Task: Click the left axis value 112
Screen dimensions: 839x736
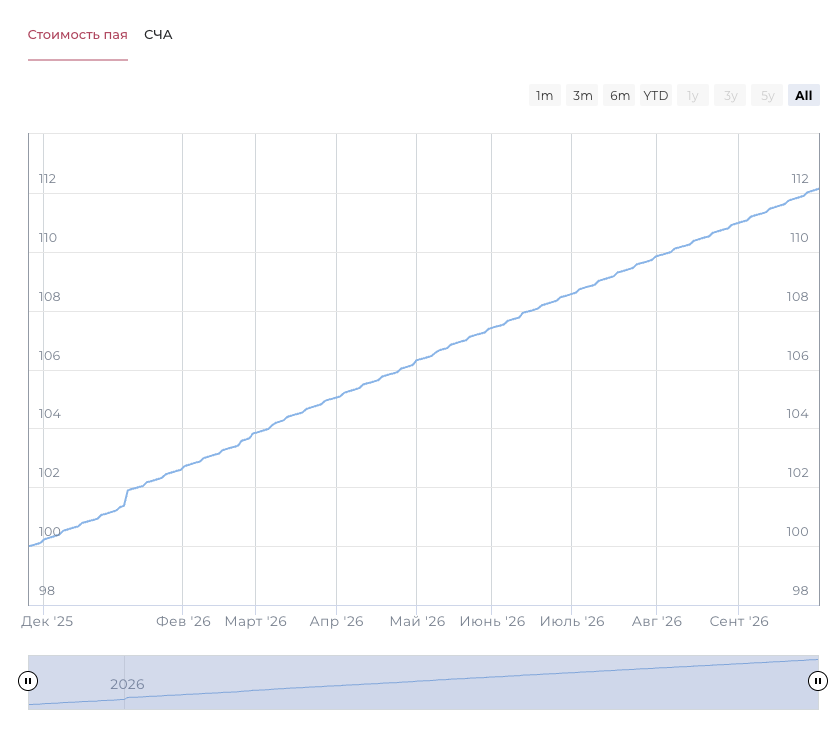Action: pyautogui.click(x=47, y=179)
